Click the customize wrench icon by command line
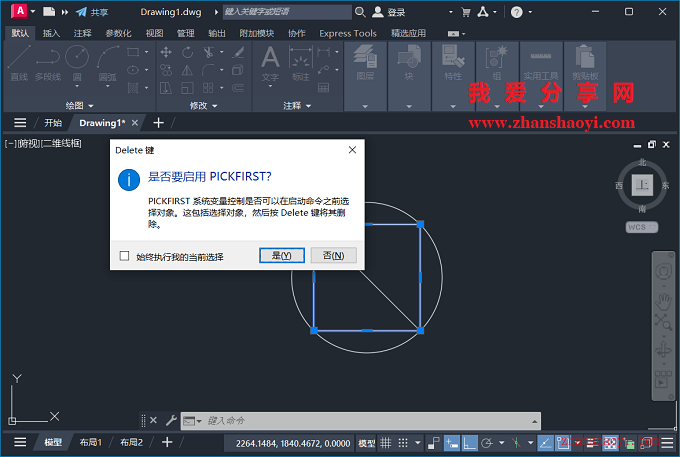 (171, 420)
